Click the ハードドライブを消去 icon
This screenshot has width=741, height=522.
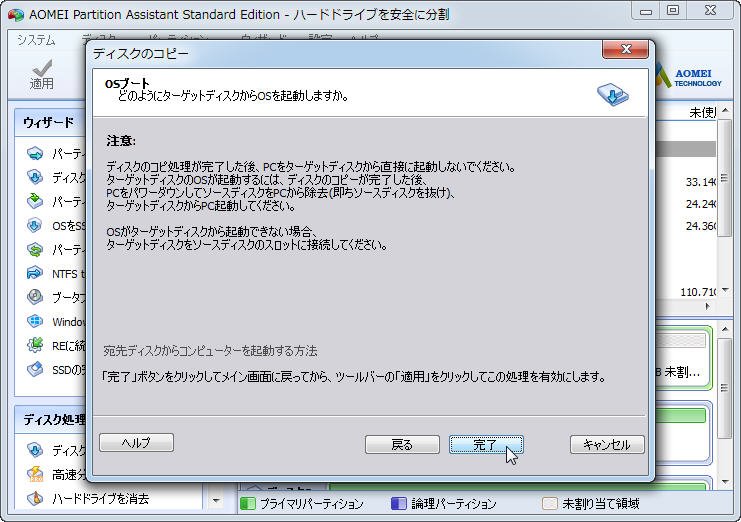point(34,498)
